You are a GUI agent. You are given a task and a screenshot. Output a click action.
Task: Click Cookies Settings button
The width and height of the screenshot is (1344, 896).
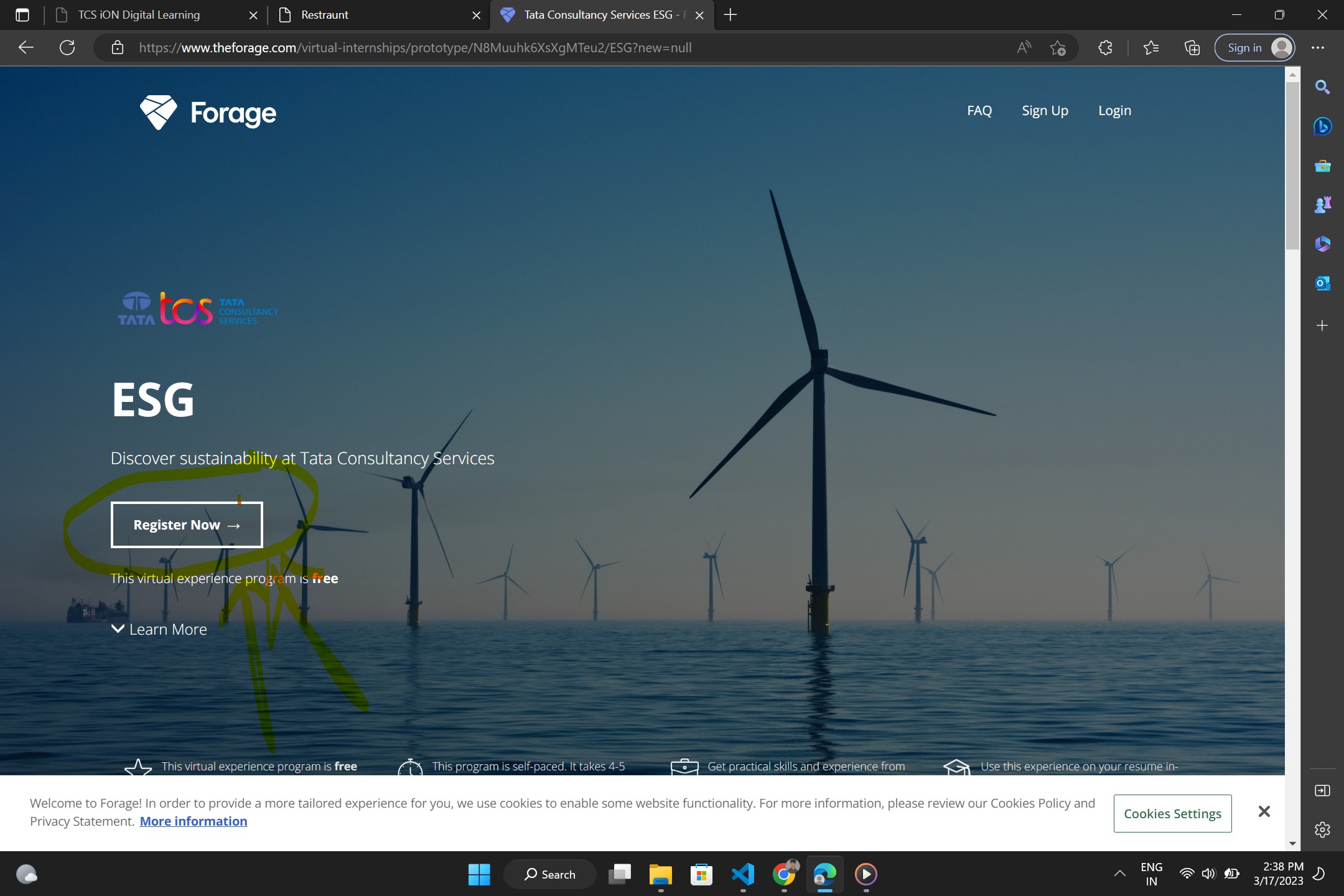click(x=1172, y=813)
